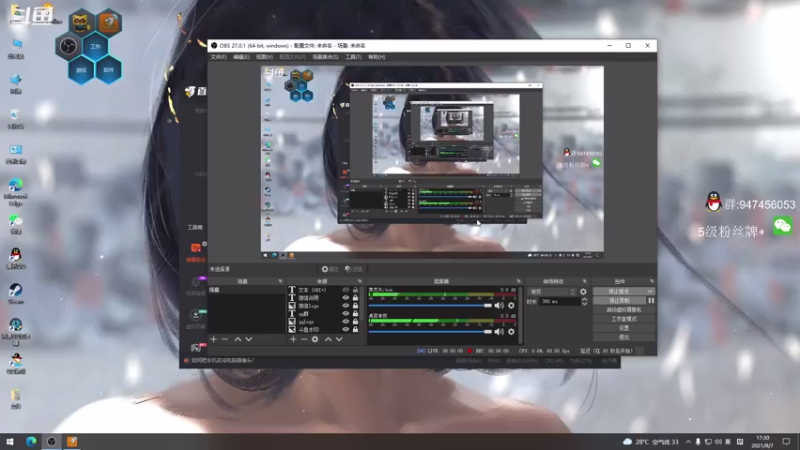Toggle lock on qq群 source
The image size is (800, 450).
(x=356, y=313)
